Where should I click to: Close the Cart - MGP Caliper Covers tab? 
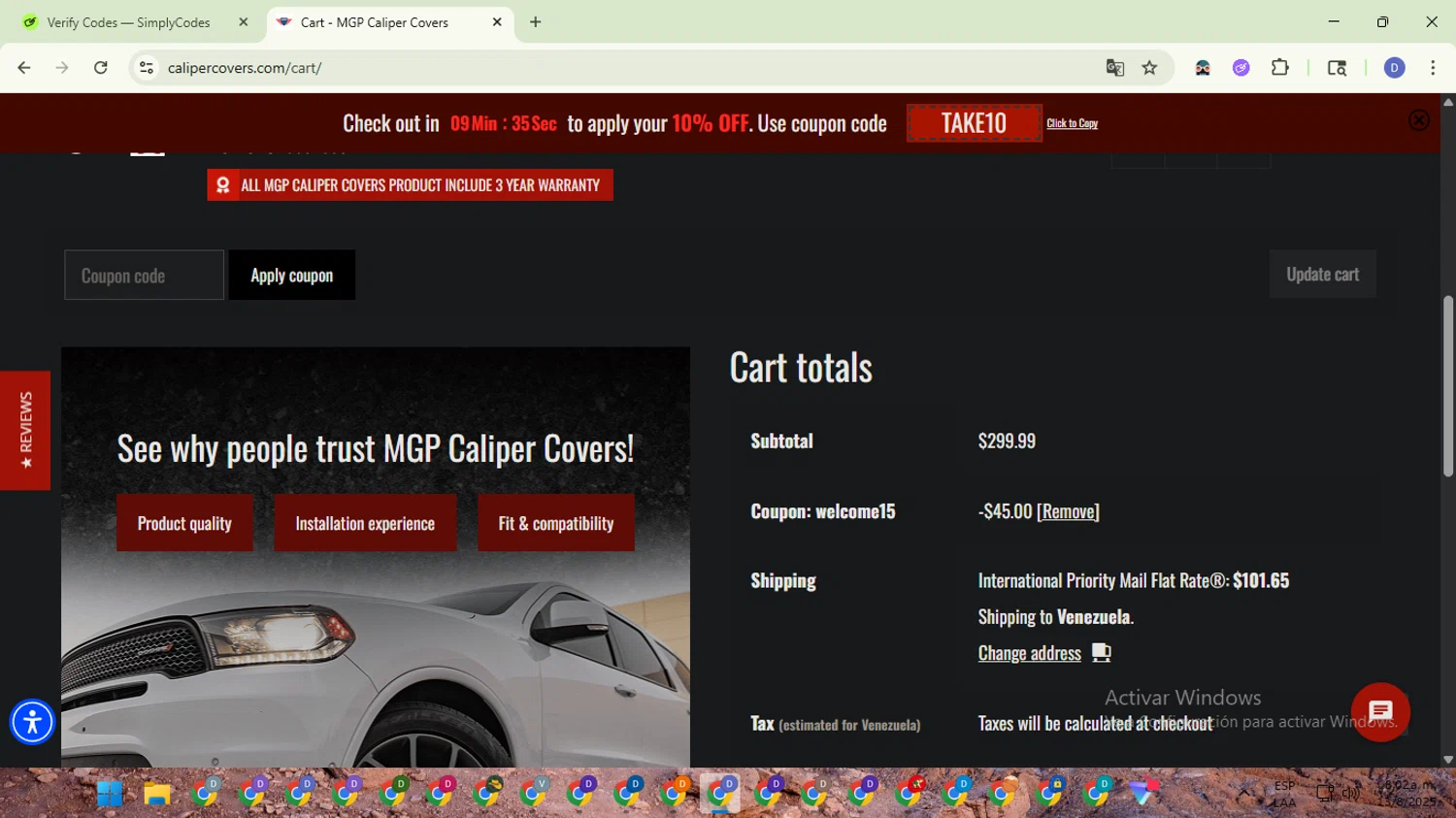[x=497, y=22]
